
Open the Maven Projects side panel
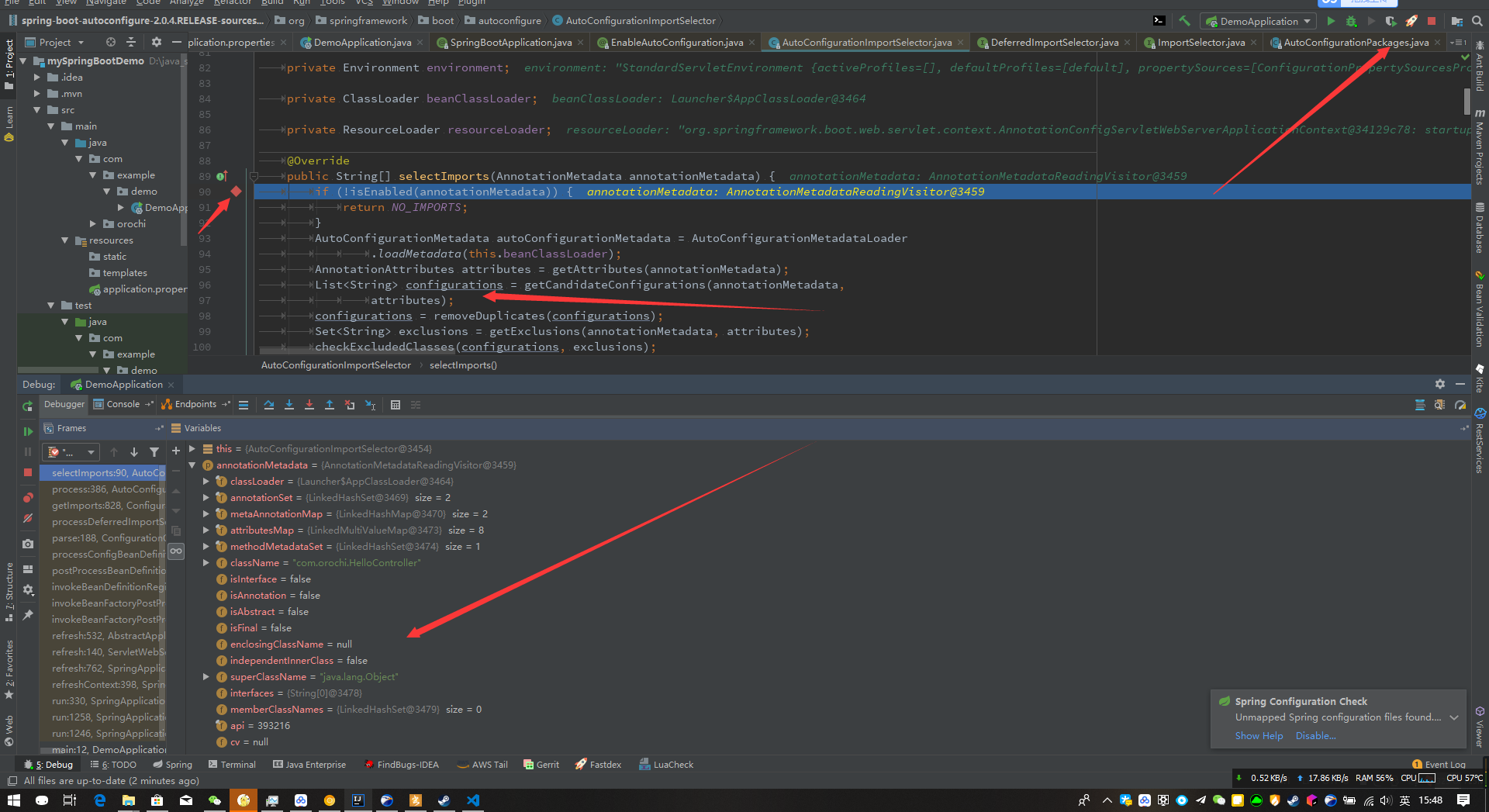tap(1480, 147)
